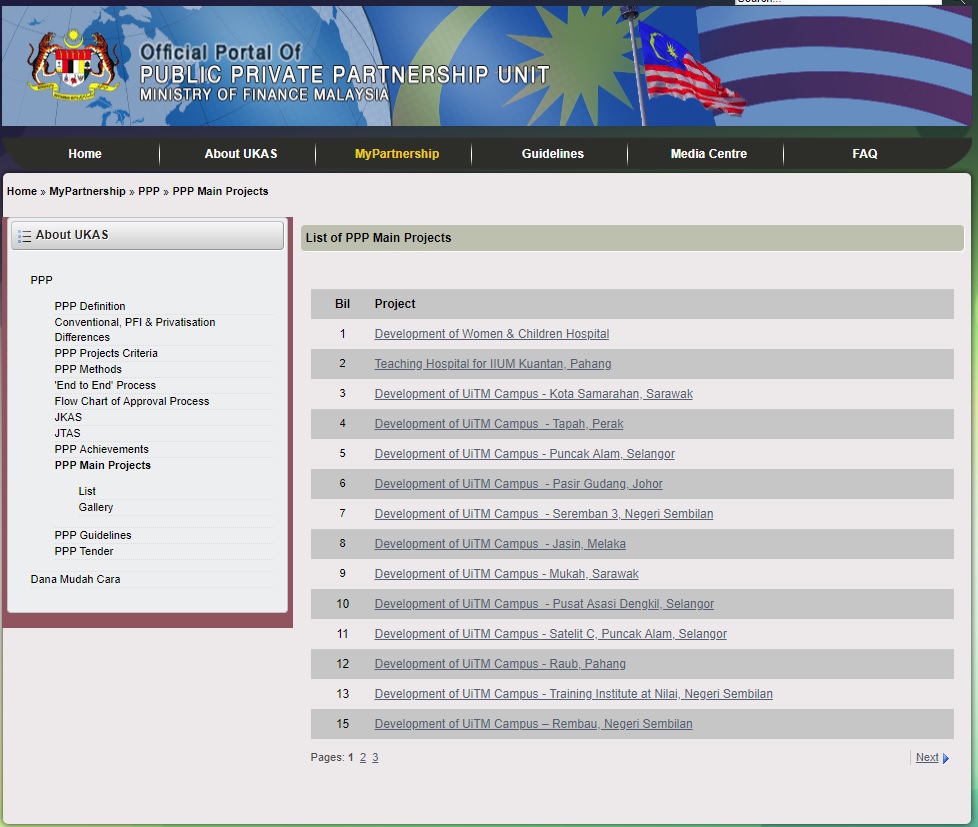The height and width of the screenshot is (827, 978).
Task: Select PPP Definition in the sidebar
Action: pos(90,306)
